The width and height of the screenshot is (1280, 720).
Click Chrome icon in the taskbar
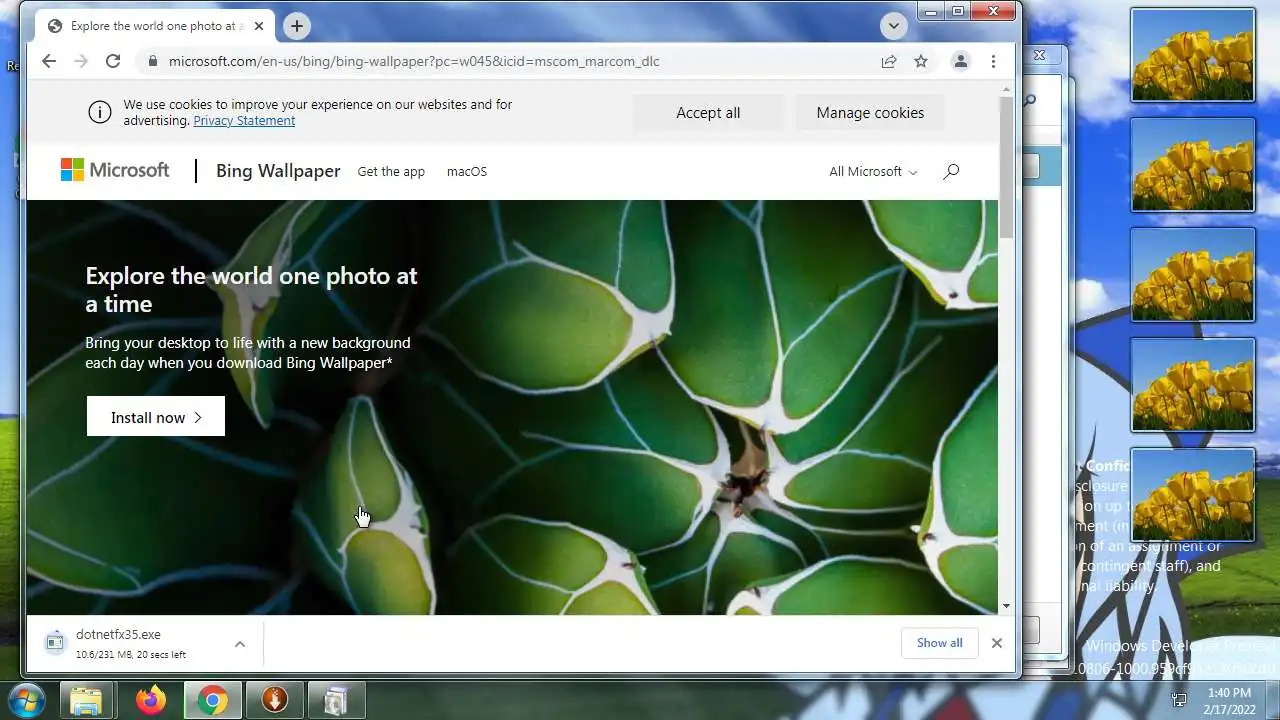coord(212,701)
